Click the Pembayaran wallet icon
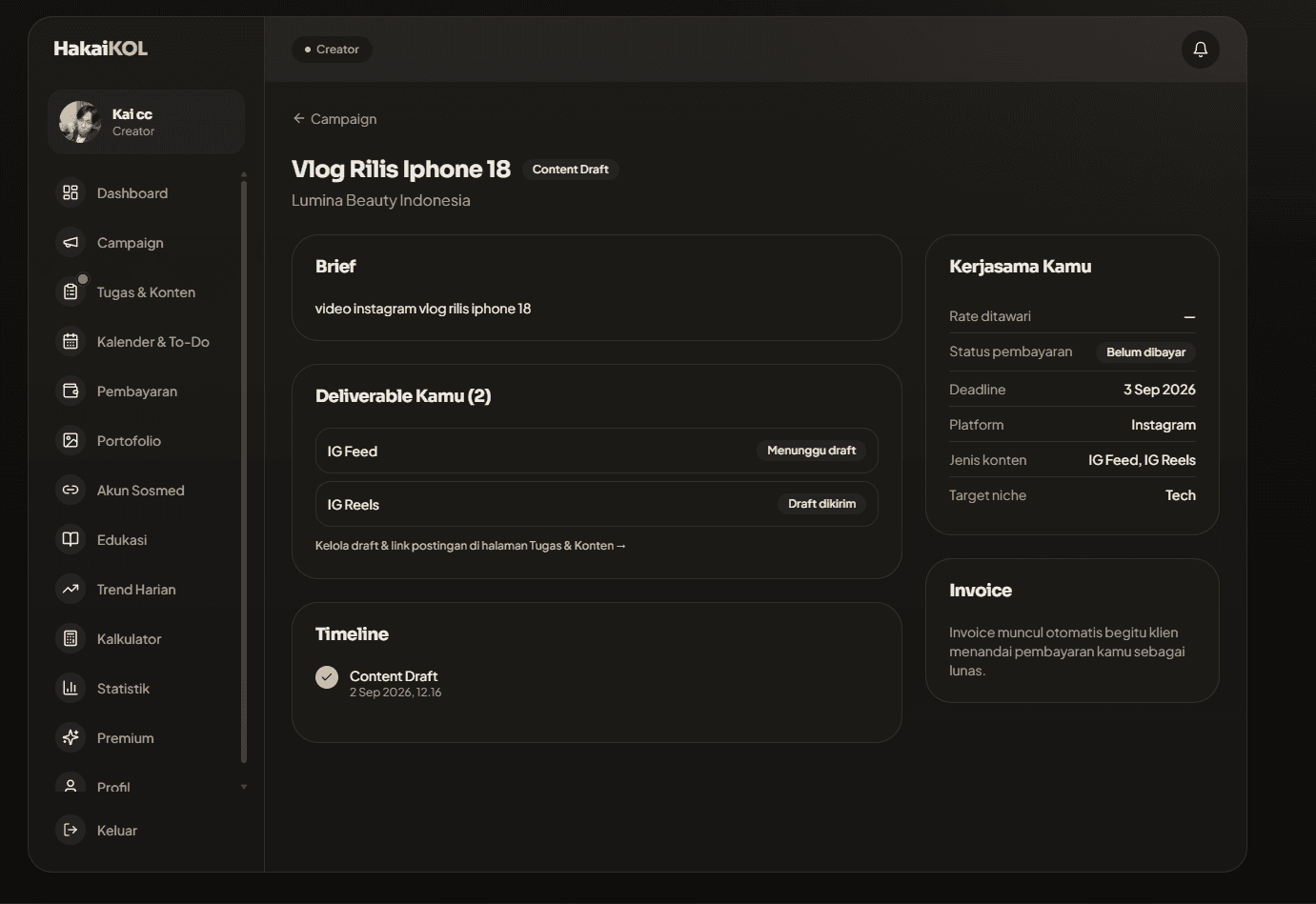Image resolution: width=1316 pixels, height=904 pixels. tap(71, 392)
